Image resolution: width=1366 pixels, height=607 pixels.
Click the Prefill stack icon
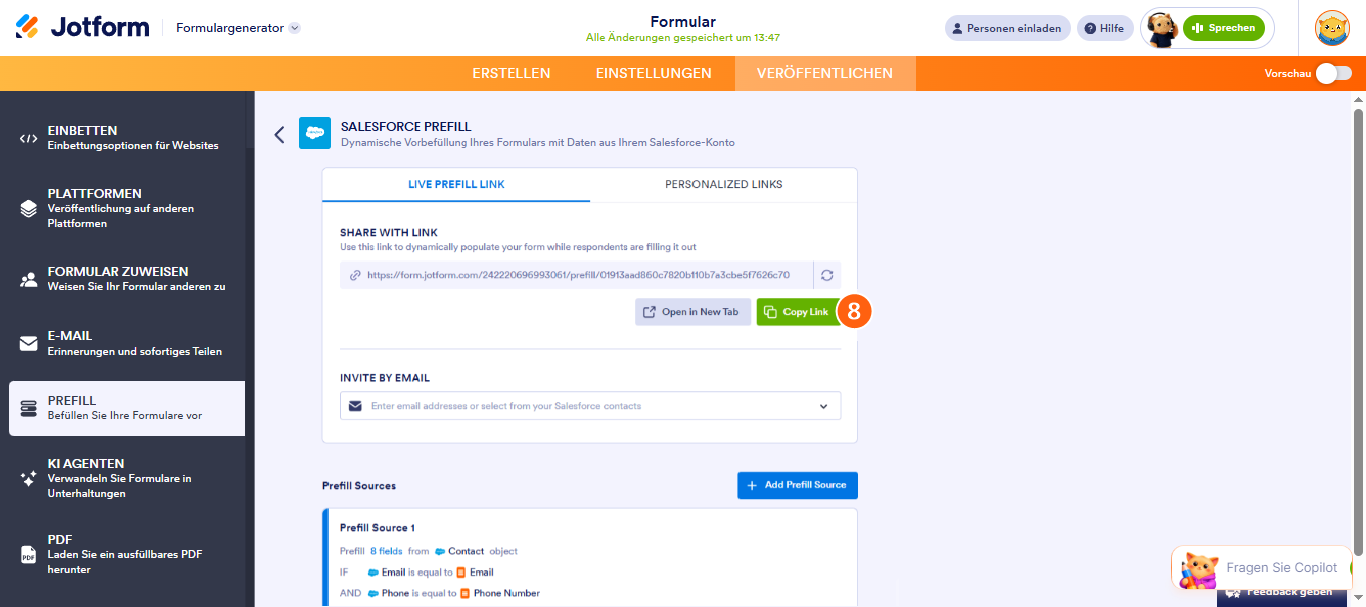[28, 408]
